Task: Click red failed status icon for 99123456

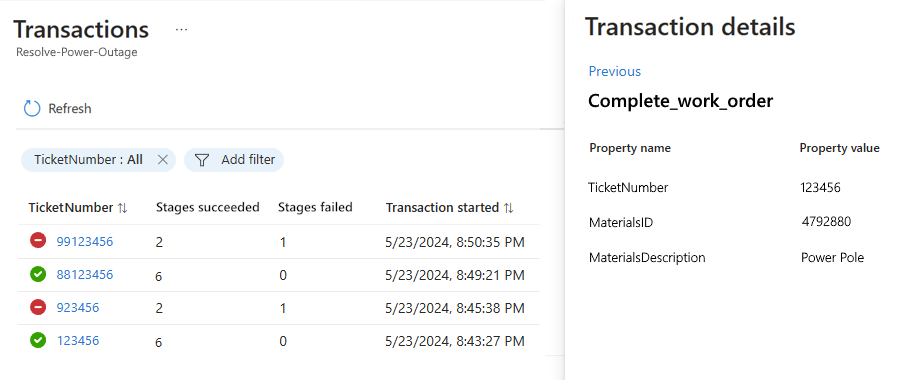Action: pyautogui.click(x=38, y=242)
